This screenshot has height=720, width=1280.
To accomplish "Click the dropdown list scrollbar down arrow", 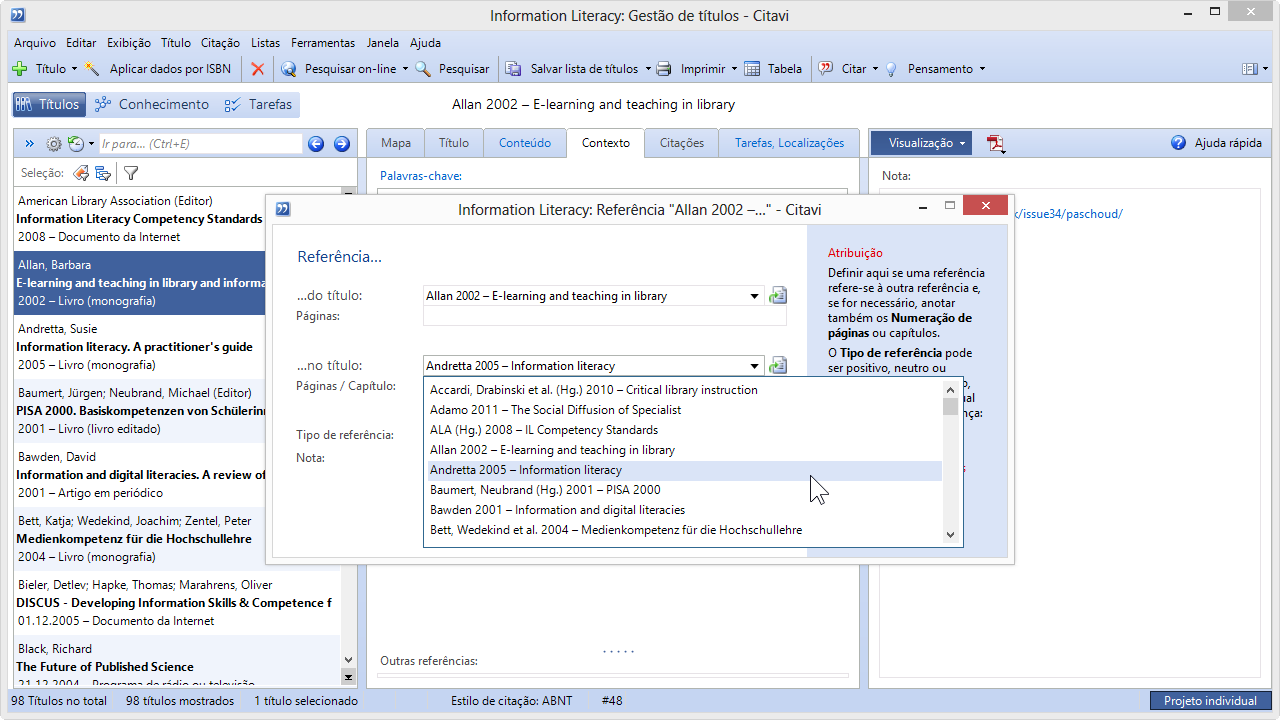I will click(x=950, y=535).
